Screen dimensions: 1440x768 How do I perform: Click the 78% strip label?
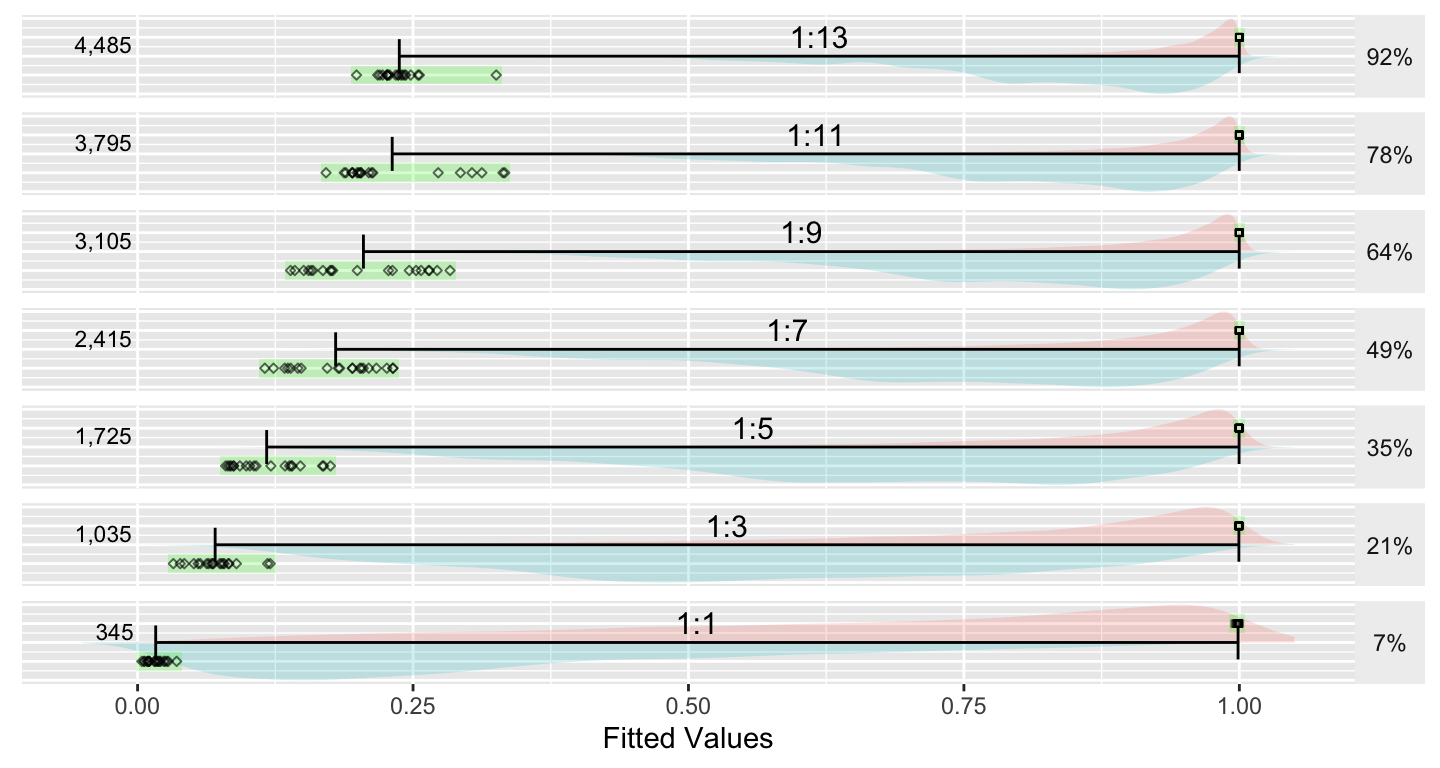[1389, 155]
